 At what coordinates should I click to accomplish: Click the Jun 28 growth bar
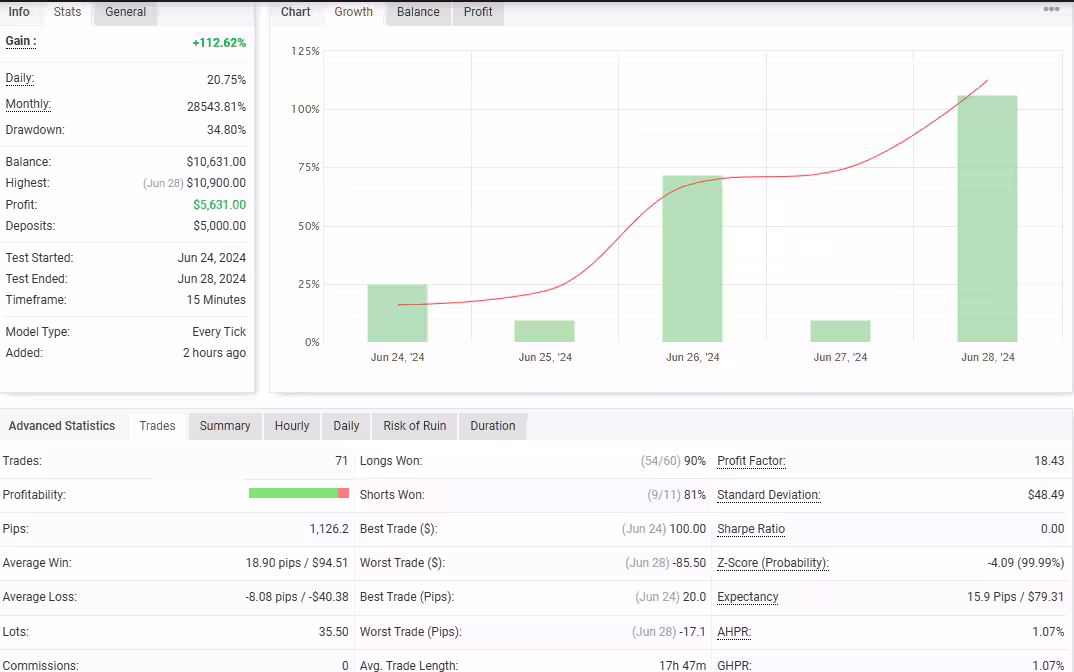pyautogui.click(x=987, y=219)
